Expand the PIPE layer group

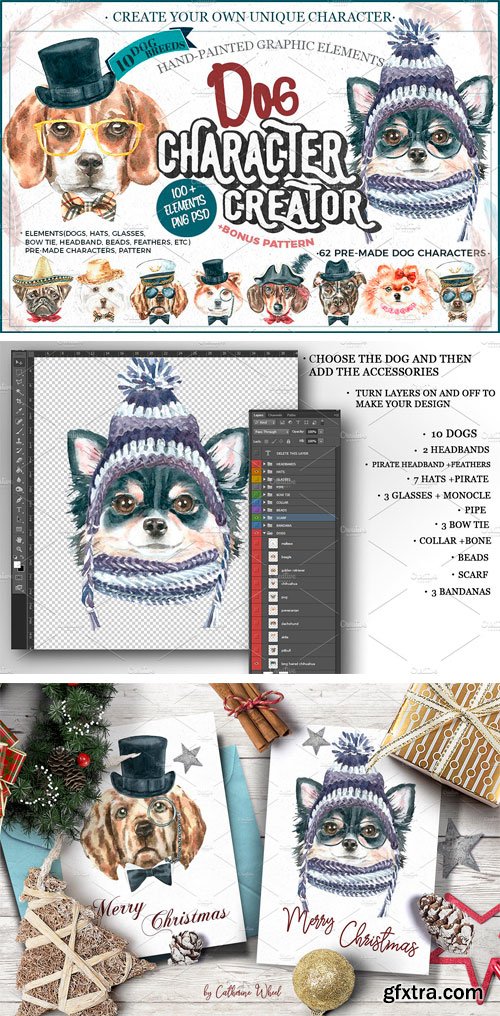coord(264,487)
